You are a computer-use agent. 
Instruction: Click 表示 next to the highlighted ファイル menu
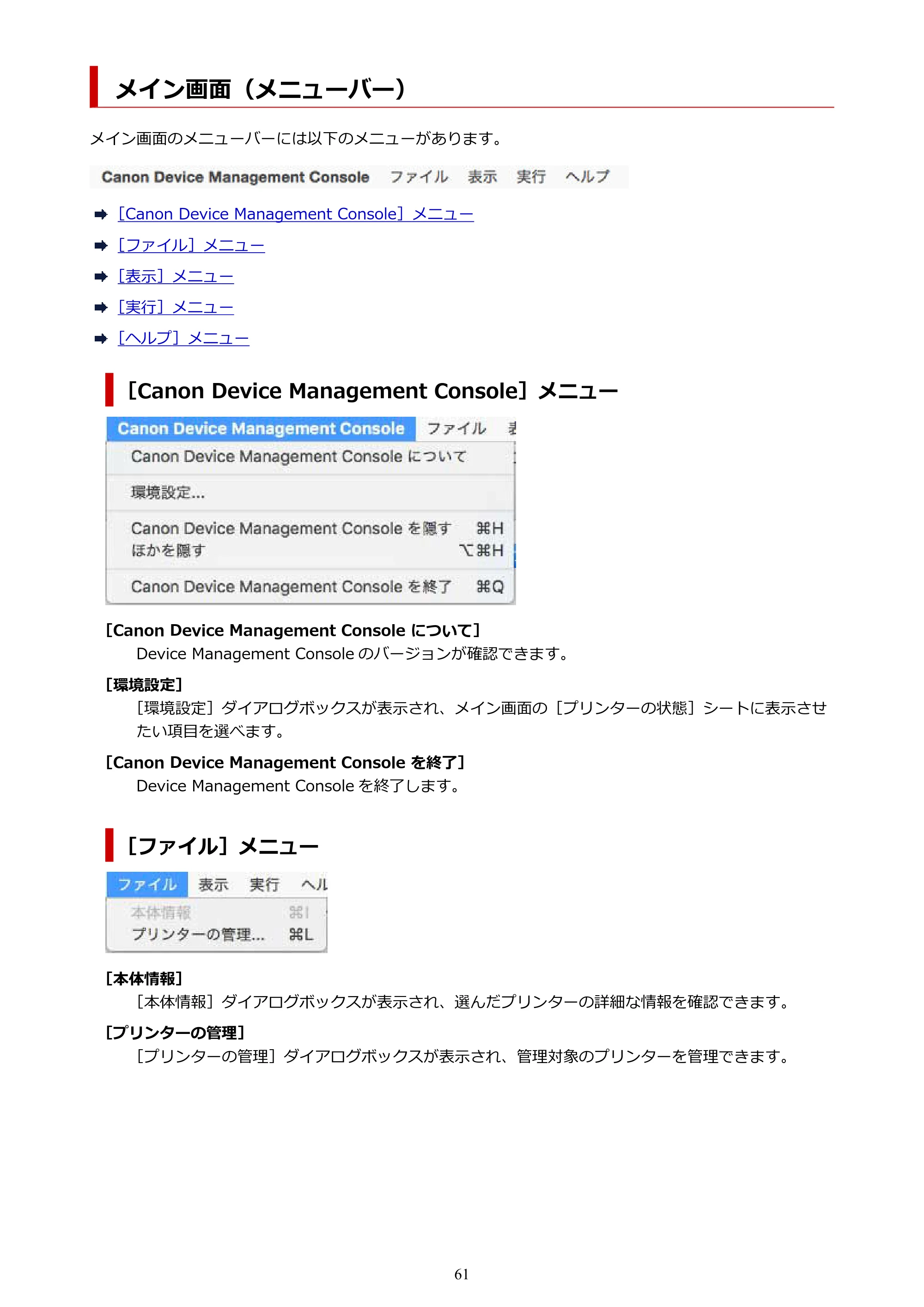pyautogui.click(x=213, y=885)
